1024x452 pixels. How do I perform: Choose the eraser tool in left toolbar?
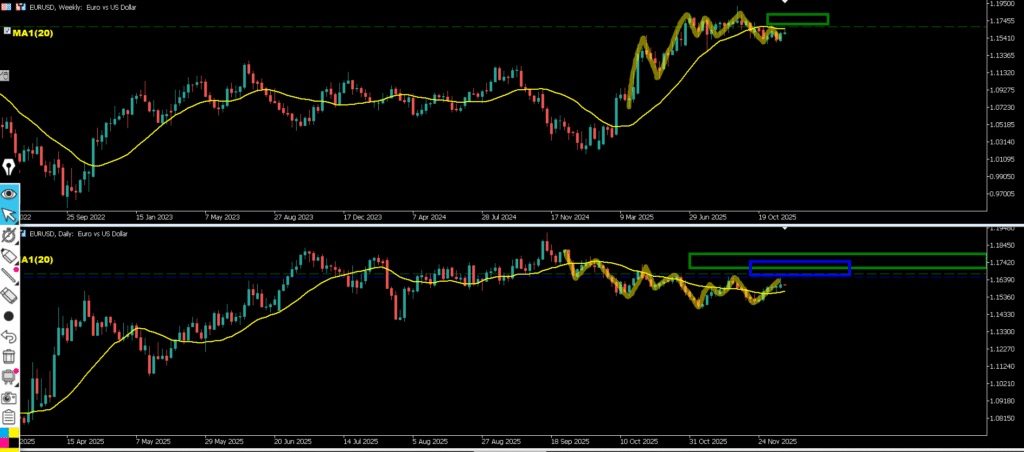pyautogui.click(x=9, y=295)
